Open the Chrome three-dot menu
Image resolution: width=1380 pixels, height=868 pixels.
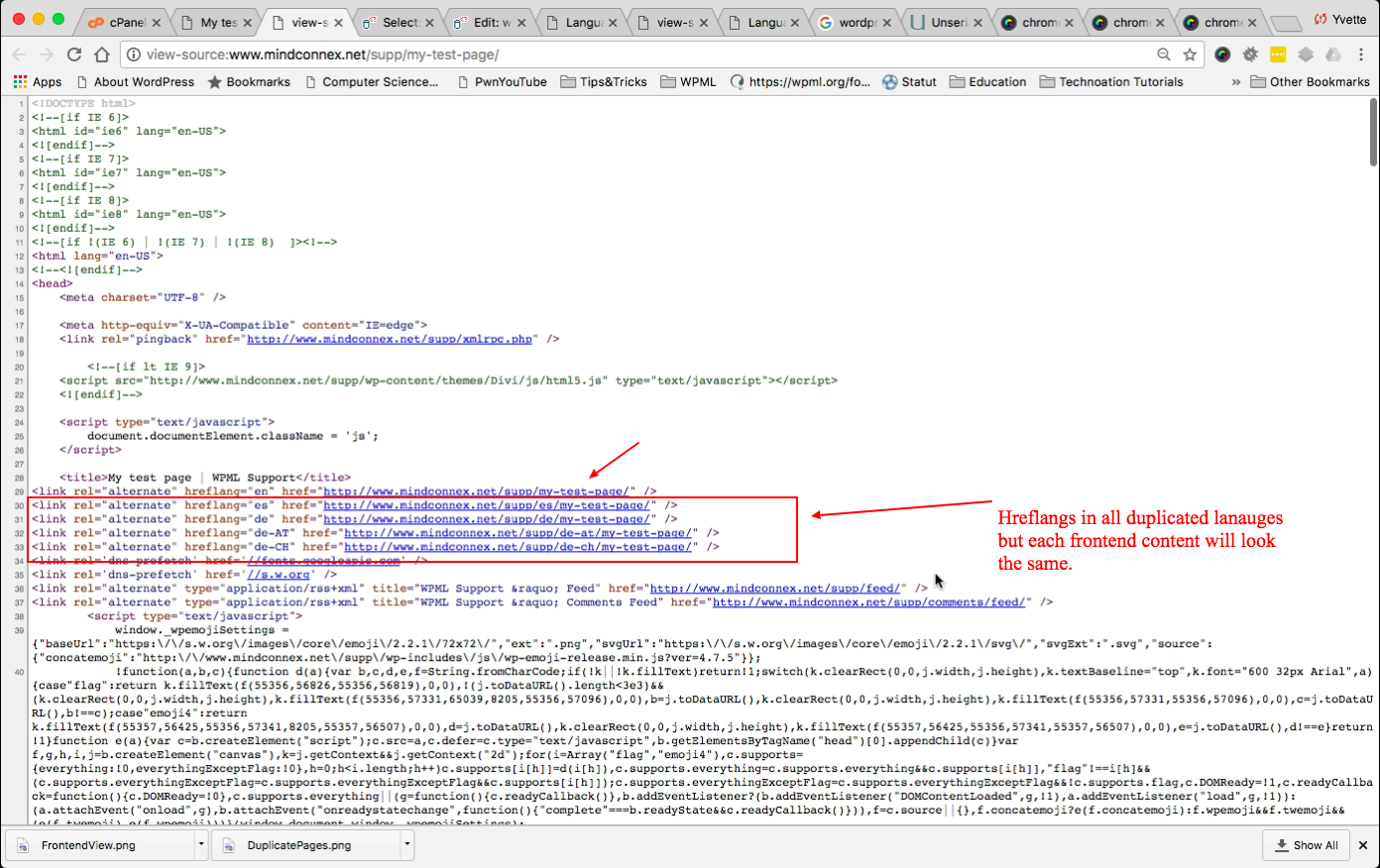pyautogui.click(x=1361, y=54)
